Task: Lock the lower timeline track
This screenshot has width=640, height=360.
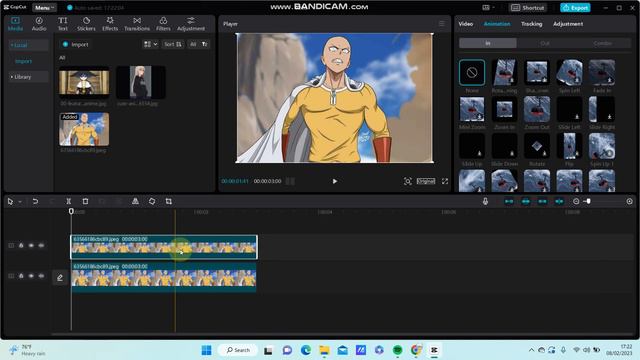Action: click(x=21, y=276)
